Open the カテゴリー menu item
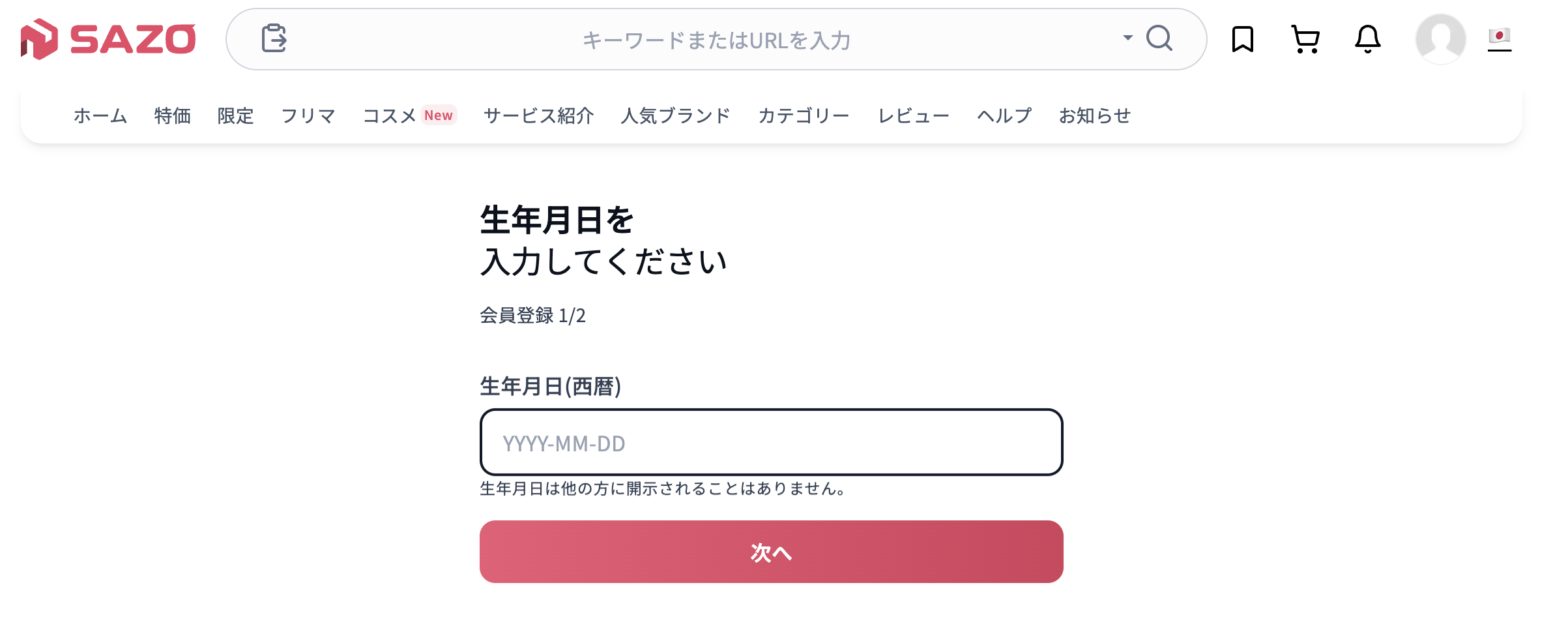 [x=804, y=115]
